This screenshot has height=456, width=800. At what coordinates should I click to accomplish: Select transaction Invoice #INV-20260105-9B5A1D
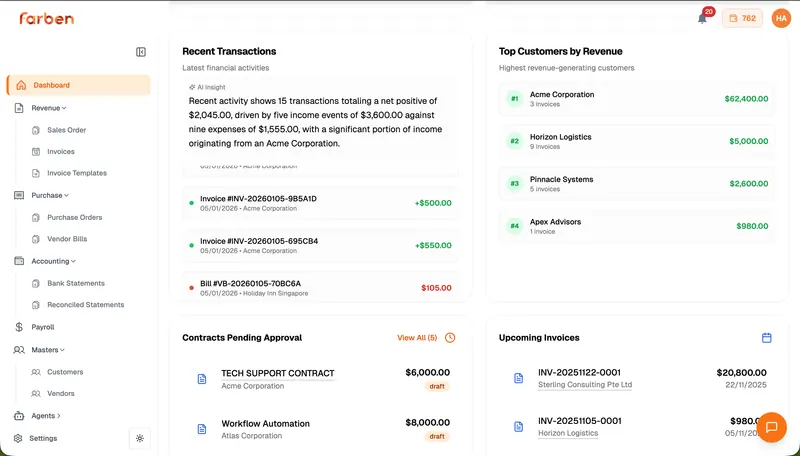(320, 203)
